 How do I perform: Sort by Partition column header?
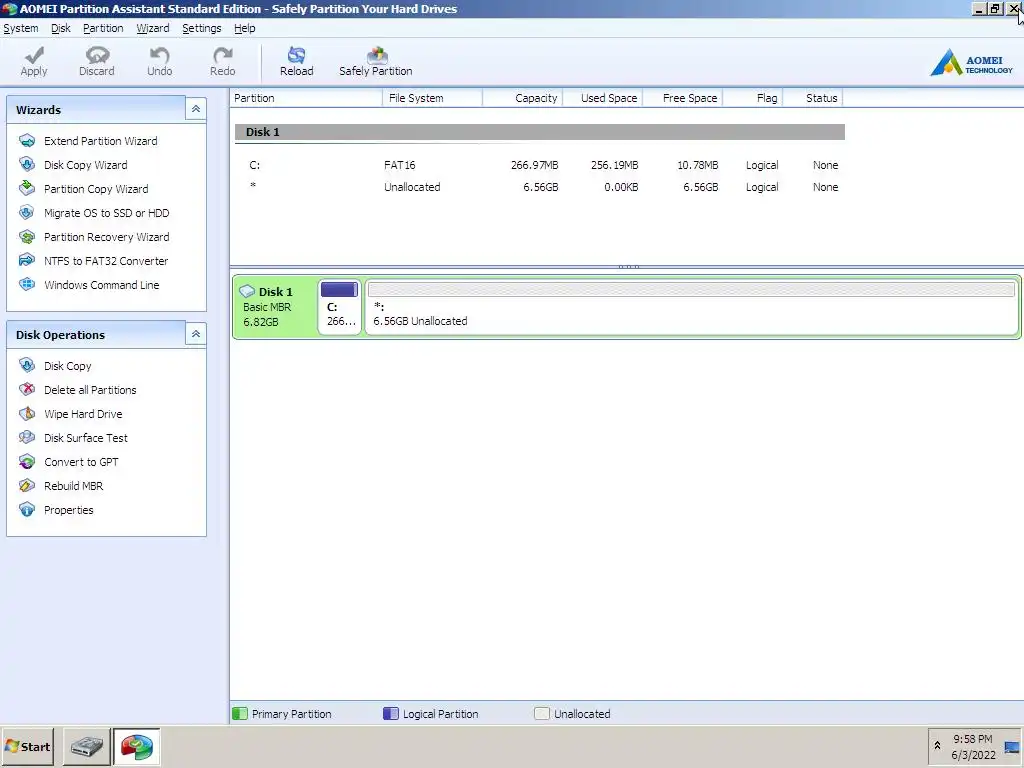tap(306, 98)
